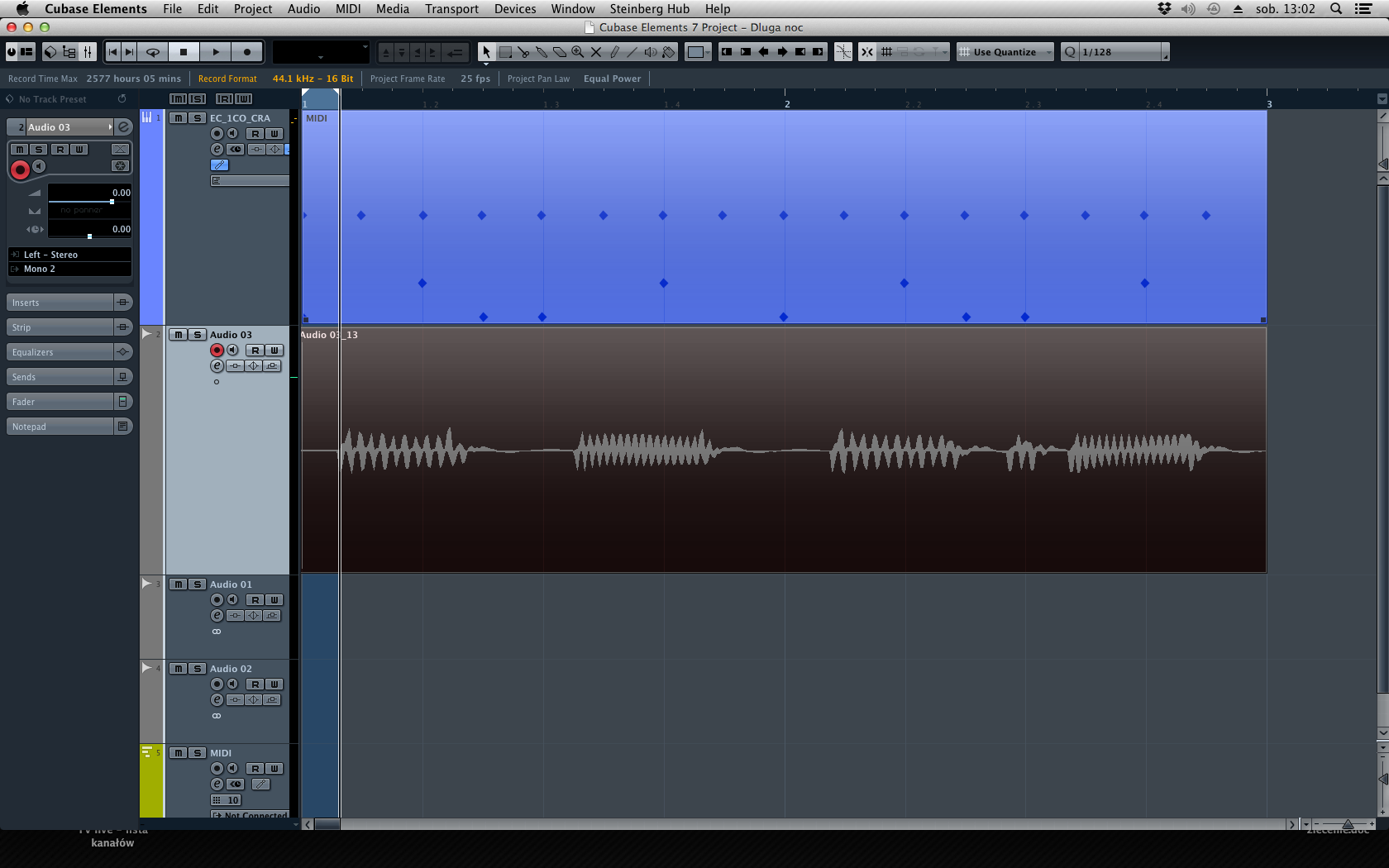This screenshot has height=868, width=1389.
Task: Mute the Audio 02 track
Action: [179, 669]
